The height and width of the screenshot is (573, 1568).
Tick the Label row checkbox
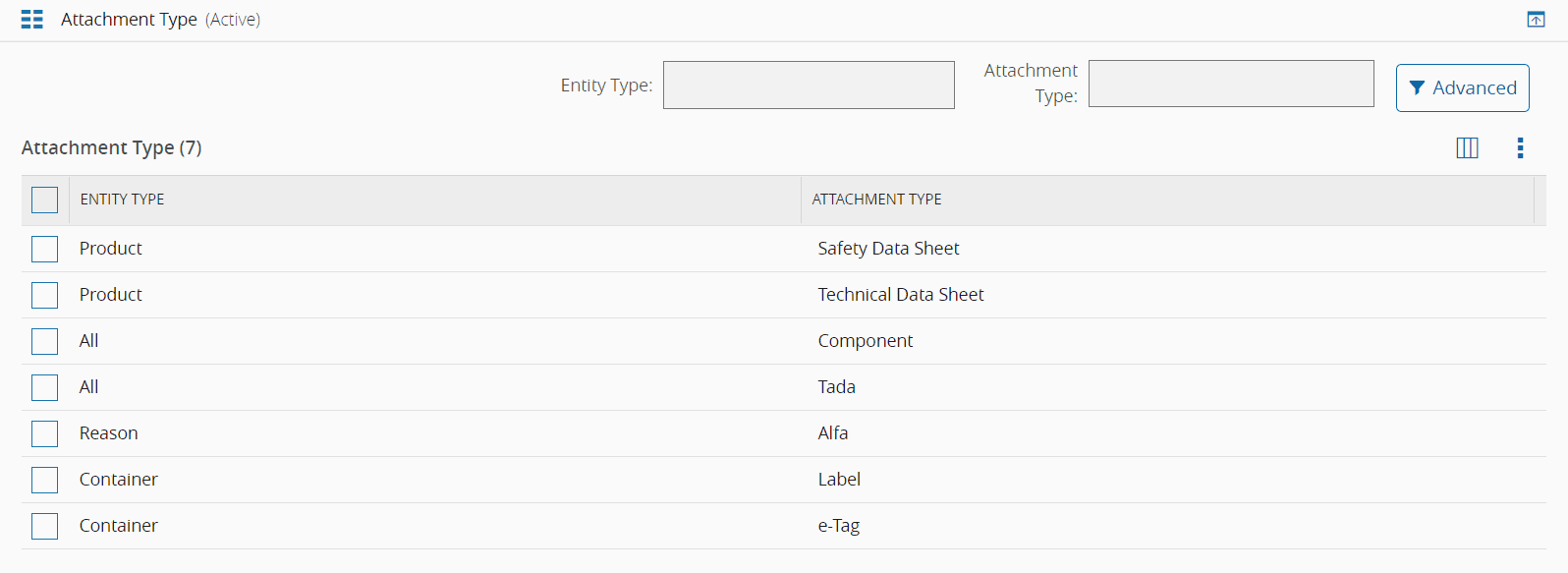tap(45, 481)
